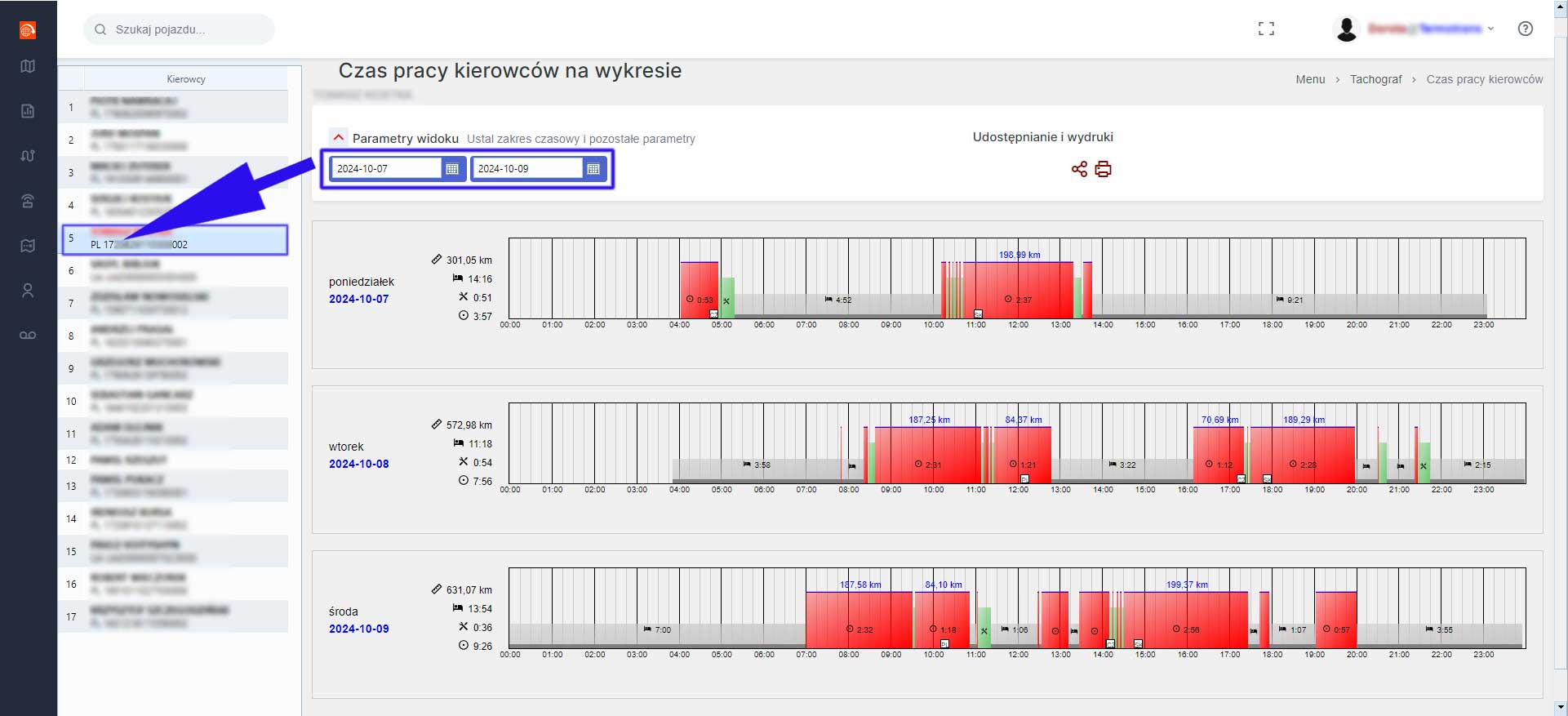Image resolution: width=1568 pixels, height=716 pixels.
Task: Open the person icon in sidebar
Action: click(28, 291)
